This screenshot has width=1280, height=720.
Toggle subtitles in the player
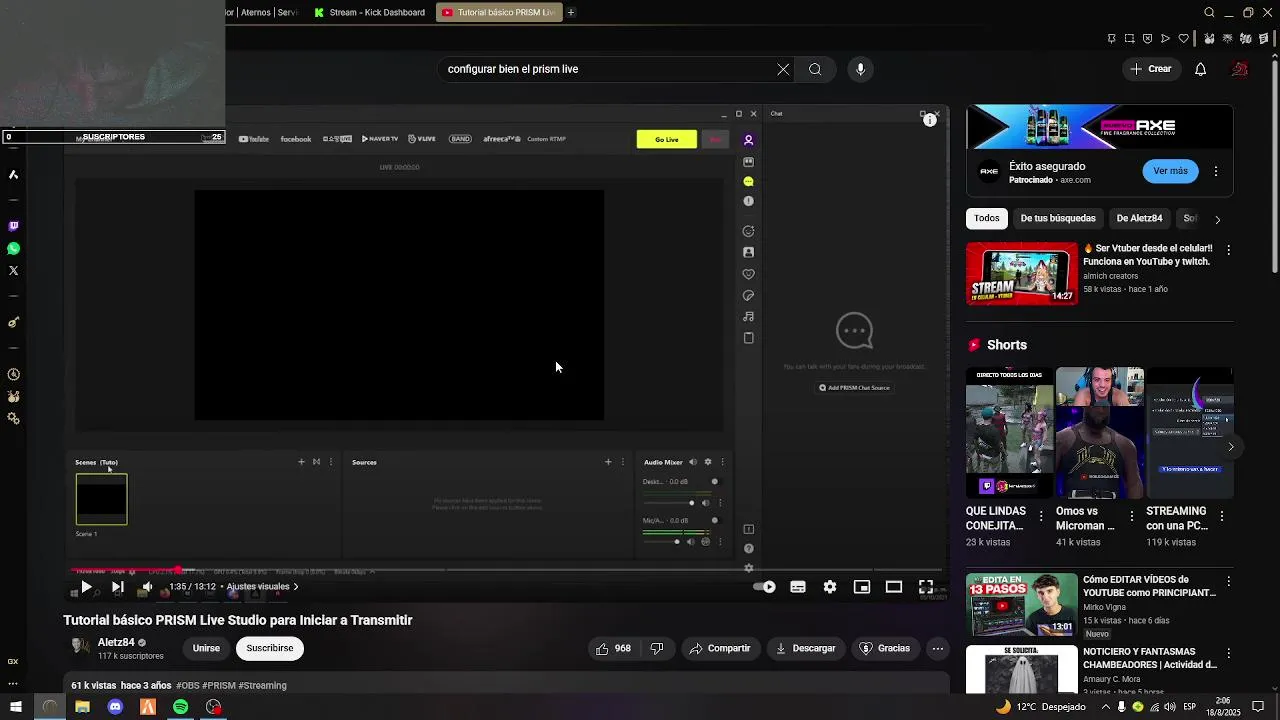pyautogui.click(x=798, y=587)
